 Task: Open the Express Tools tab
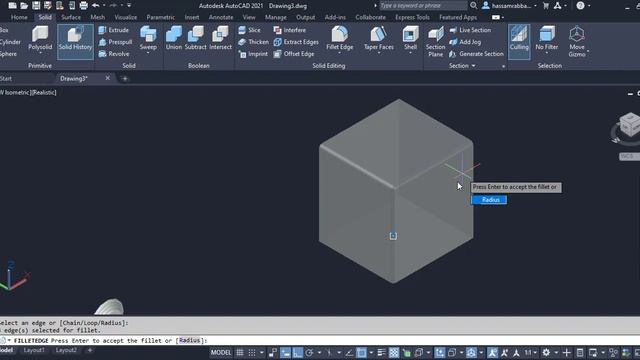pyautogui.click(x=412, y=17)
